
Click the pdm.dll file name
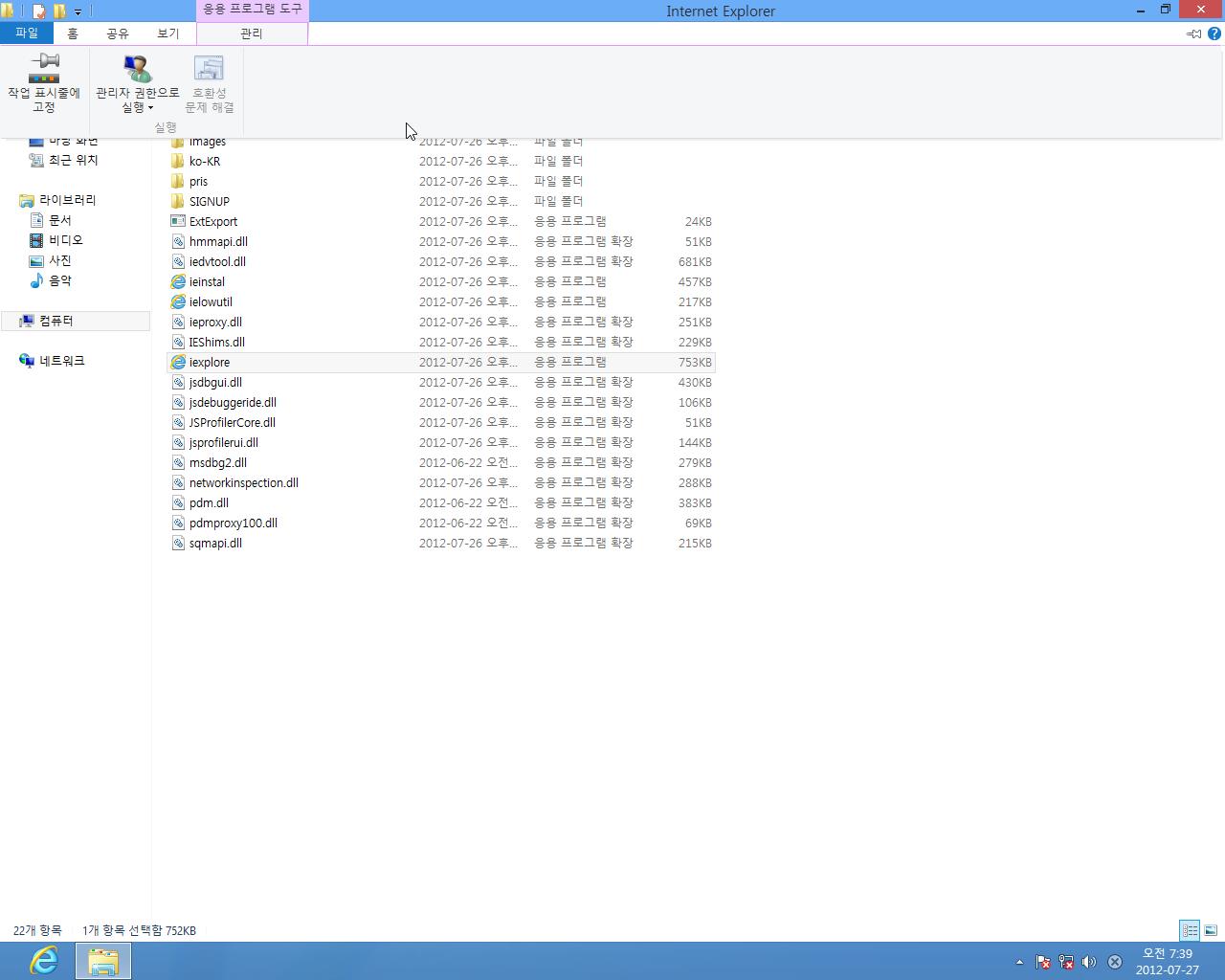pyautogui.click(x=209, y=502)
